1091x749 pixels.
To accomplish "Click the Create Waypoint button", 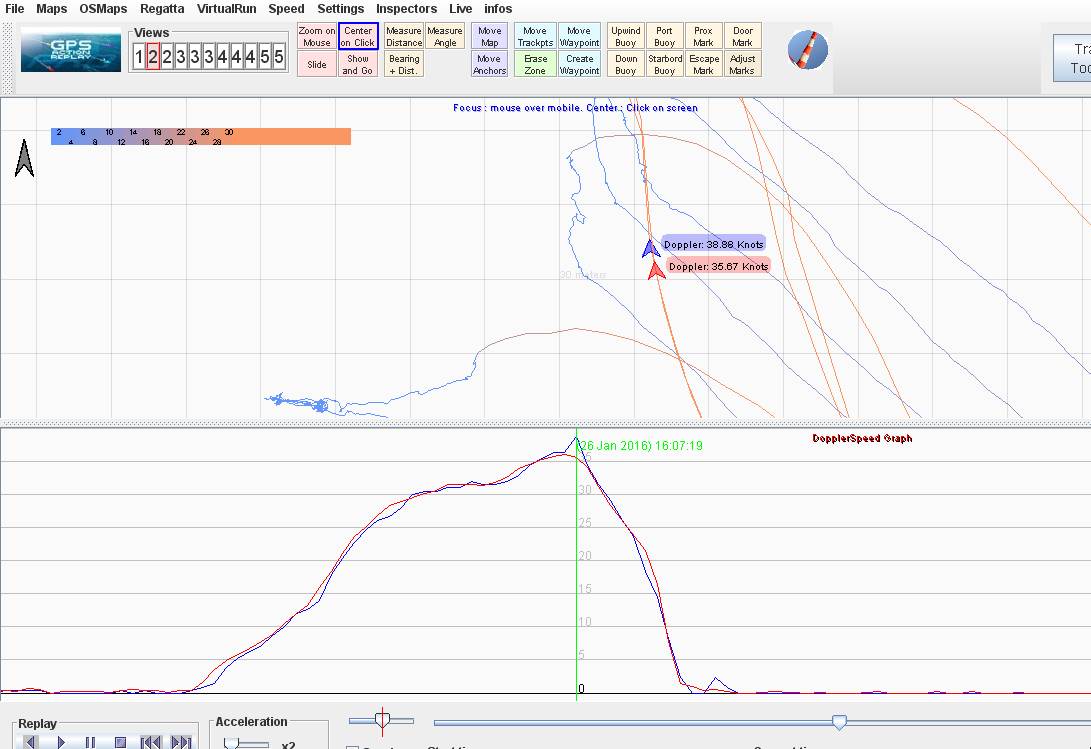I will coord(579,65).
